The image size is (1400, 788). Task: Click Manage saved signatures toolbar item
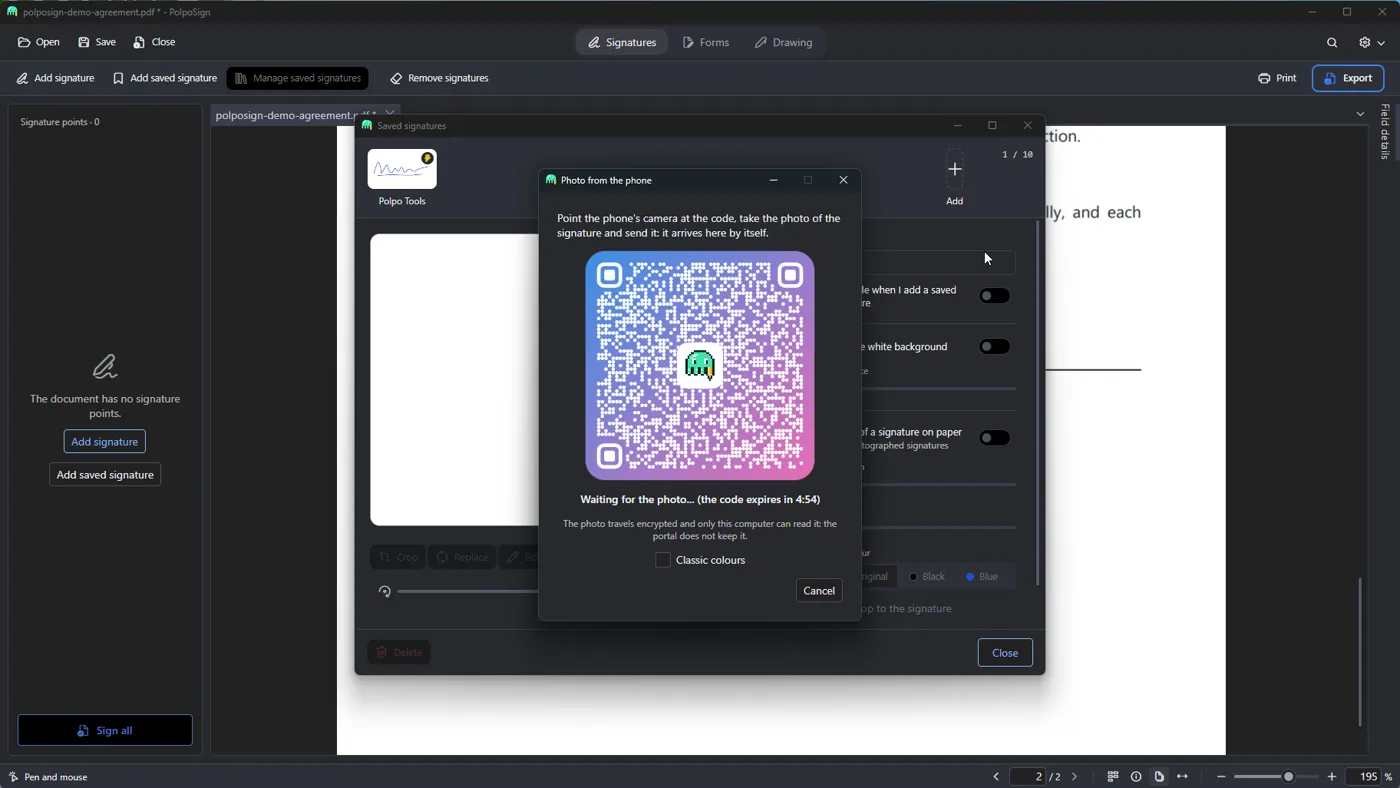click(298, 78)
